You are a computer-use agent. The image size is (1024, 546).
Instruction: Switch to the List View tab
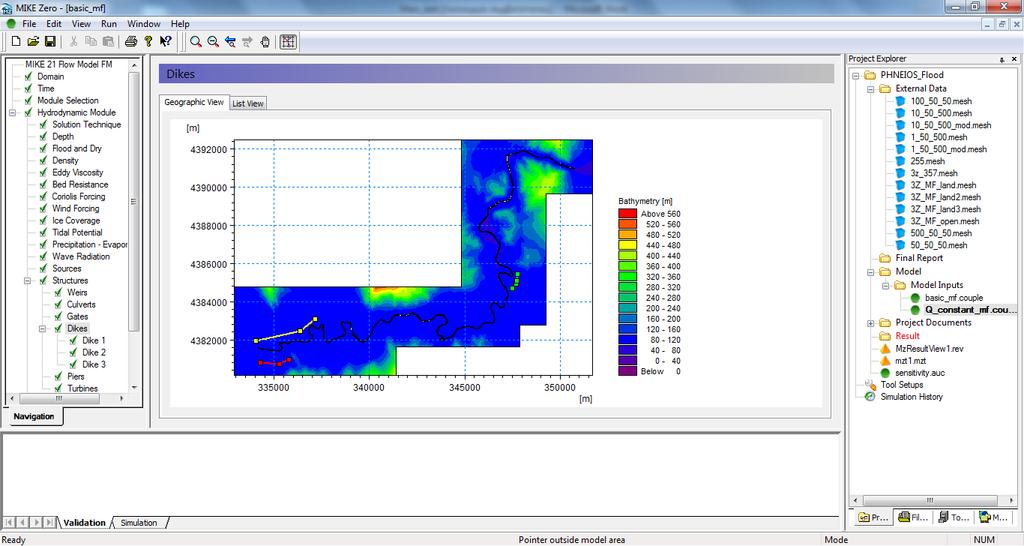248,103
